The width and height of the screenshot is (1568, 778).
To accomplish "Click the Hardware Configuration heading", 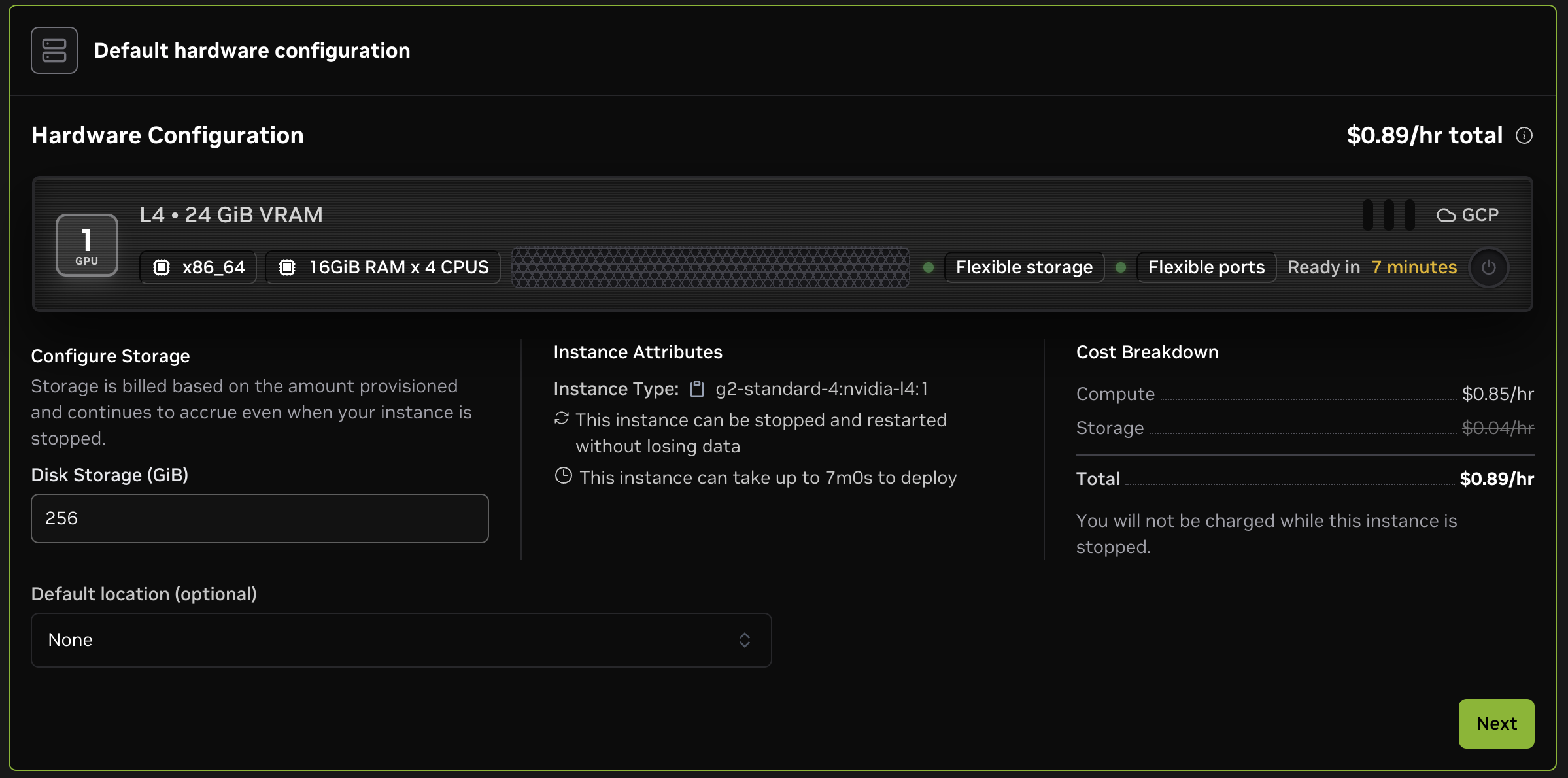I will [x=167, y=135].
